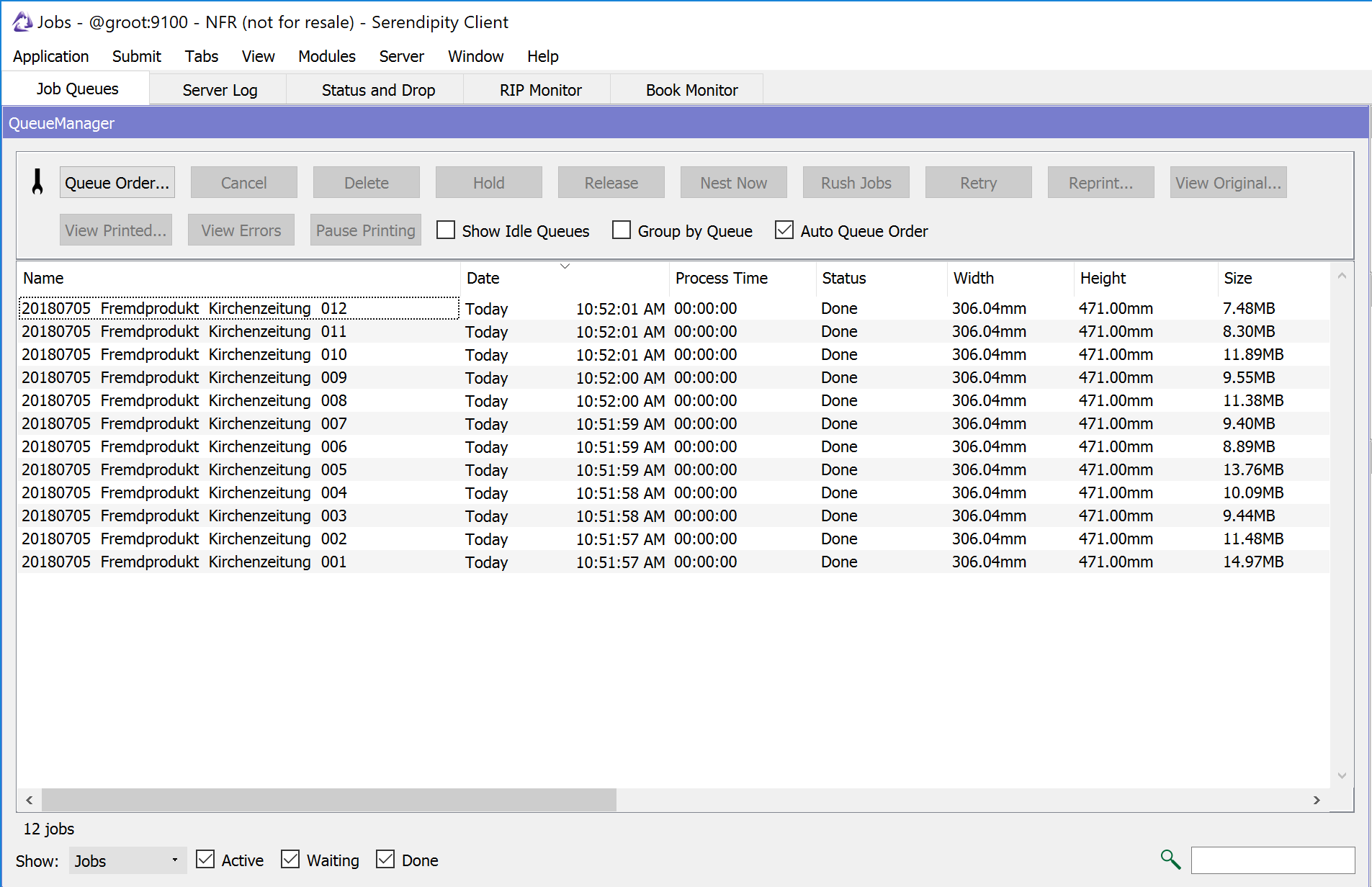Image resolution: width=1372 pixels, height=887 pixels.
Task: Uncheck the Done filter checkbox
Action: pyautogui.click(x=385, y=860)
